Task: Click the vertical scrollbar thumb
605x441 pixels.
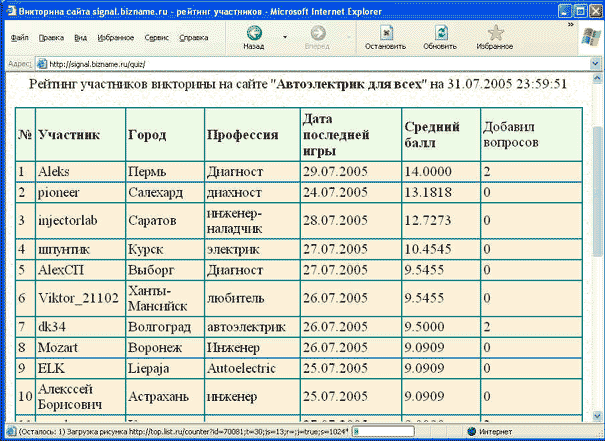Action: (597, 191)
